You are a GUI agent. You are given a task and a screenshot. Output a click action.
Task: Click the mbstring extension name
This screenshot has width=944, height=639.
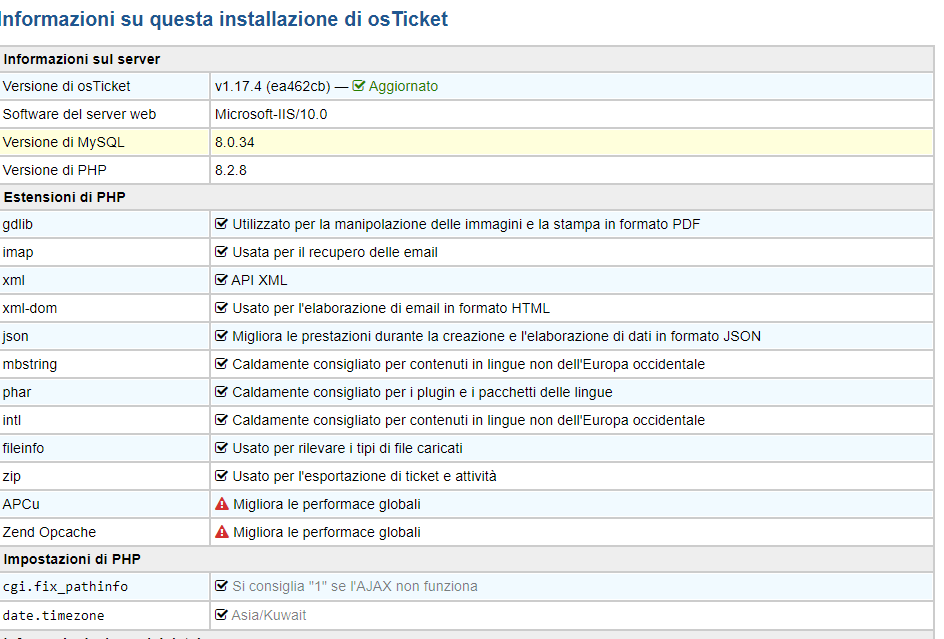pyautogui.click(x=30, y=364)
